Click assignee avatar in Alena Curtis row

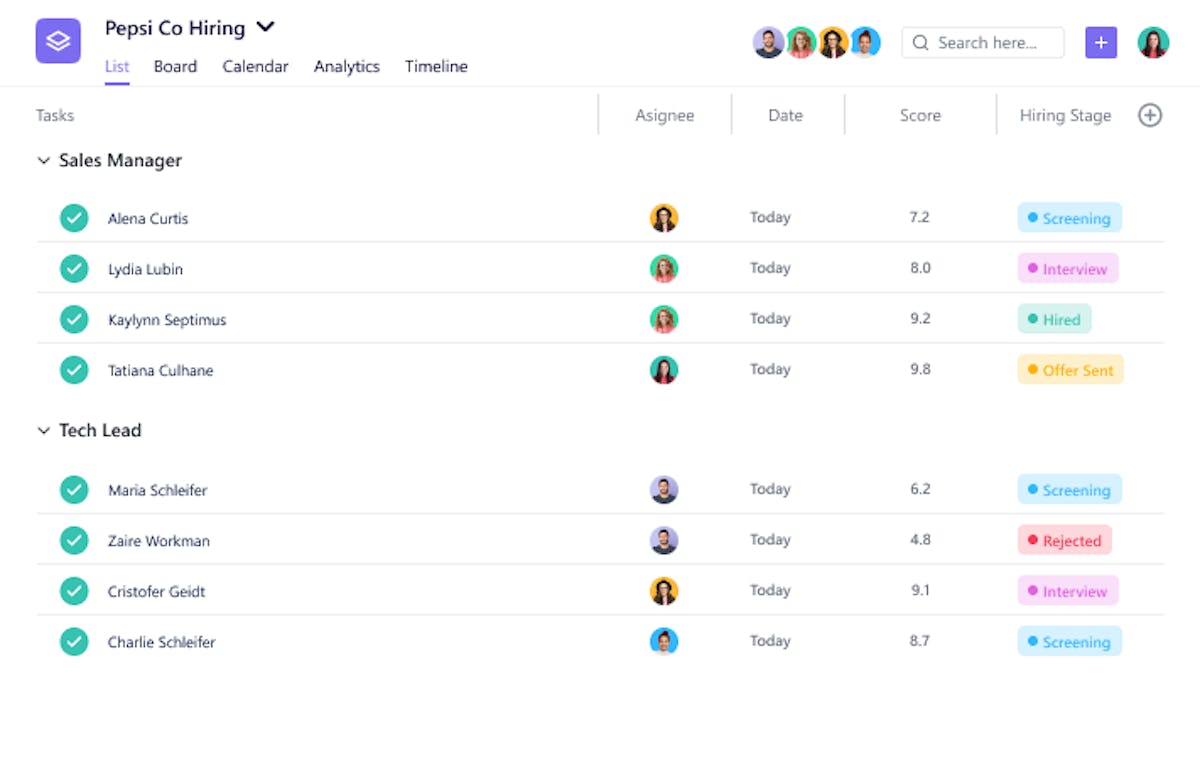click(x=664, y=218)
